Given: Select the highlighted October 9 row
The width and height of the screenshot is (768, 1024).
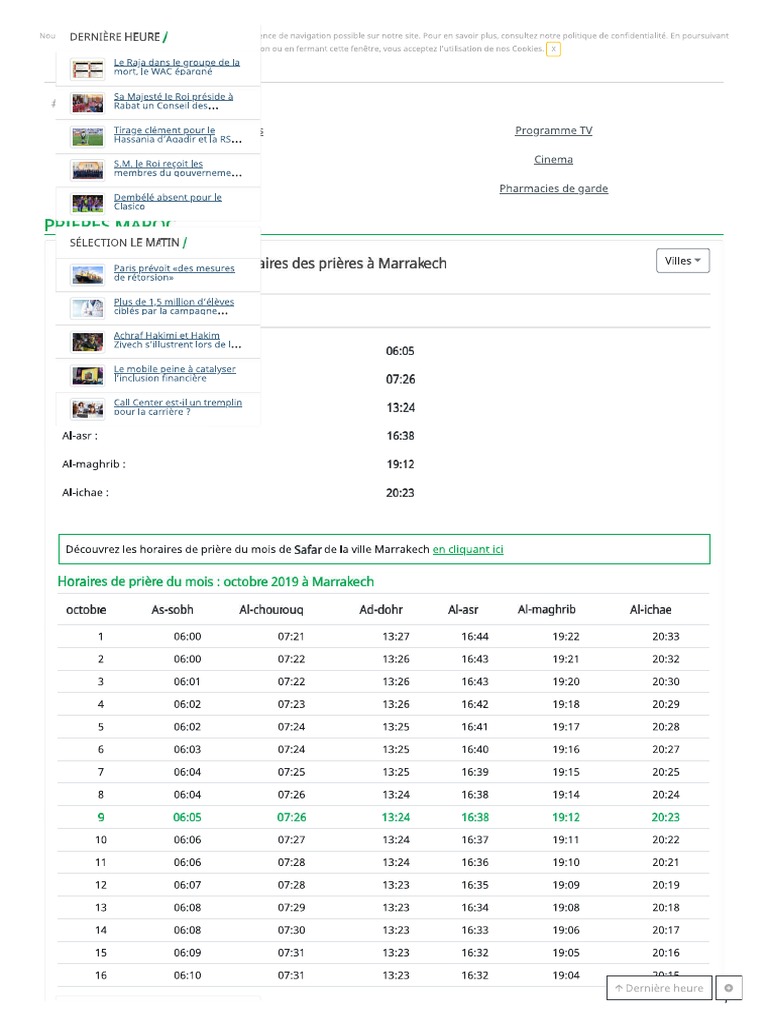Looking at the screenshot, I should click(383, 817).
